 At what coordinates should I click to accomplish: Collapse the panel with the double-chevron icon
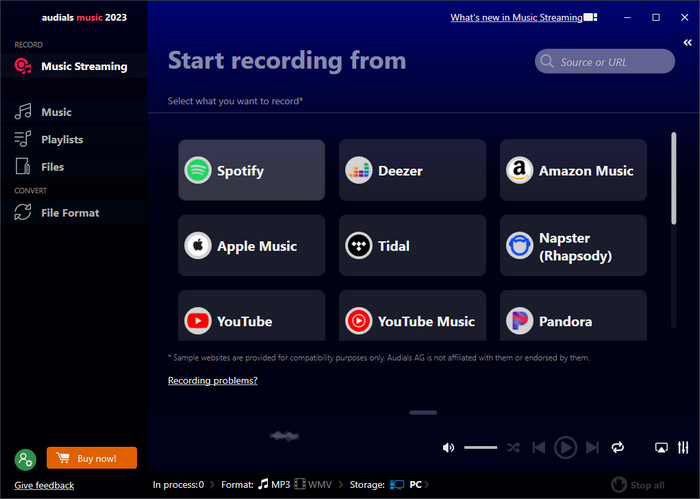point(687,42)
